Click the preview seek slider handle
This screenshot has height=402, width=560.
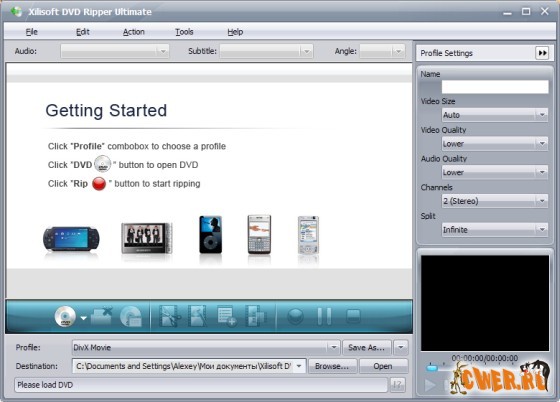click(432, 367)
